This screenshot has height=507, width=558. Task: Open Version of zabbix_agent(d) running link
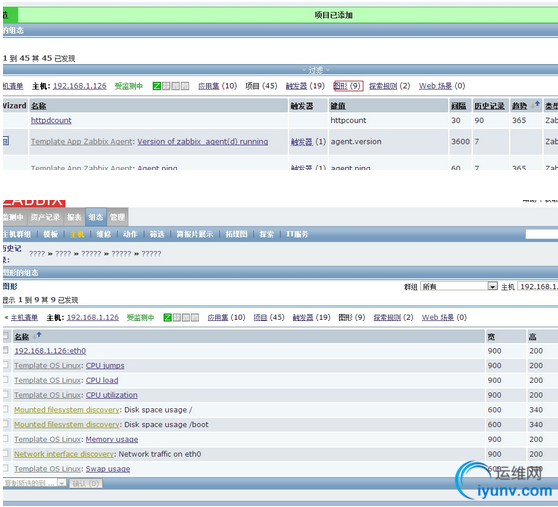[x=203, y=142]
